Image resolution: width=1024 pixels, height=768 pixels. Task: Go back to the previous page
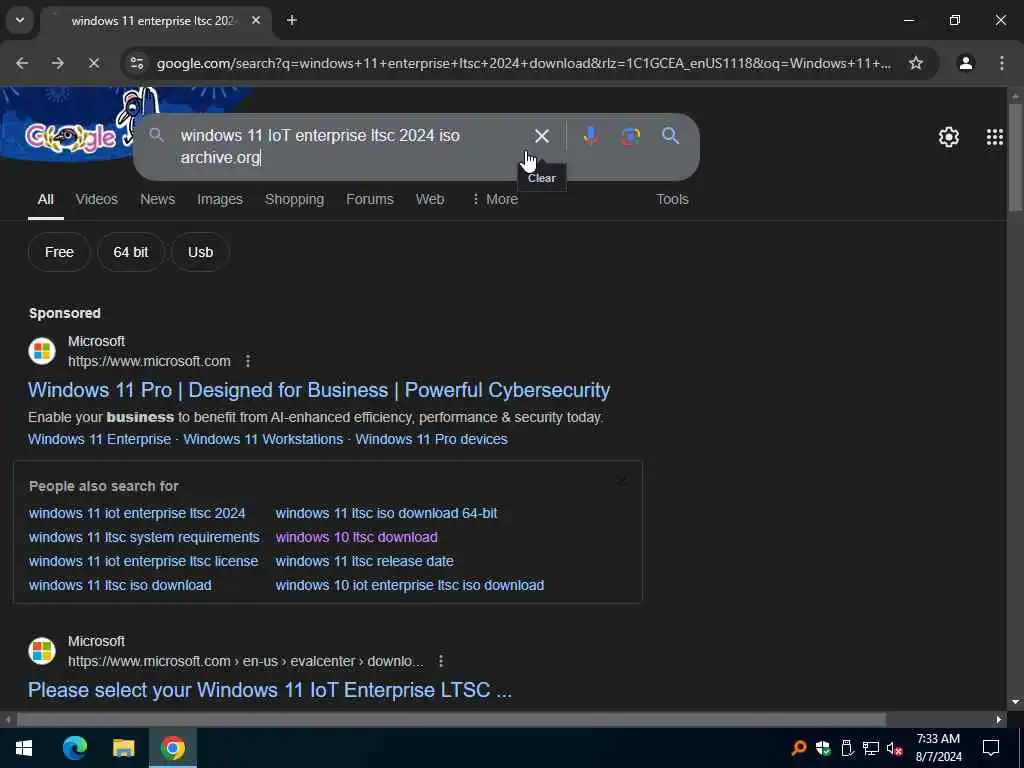click(x=22, y=63)
